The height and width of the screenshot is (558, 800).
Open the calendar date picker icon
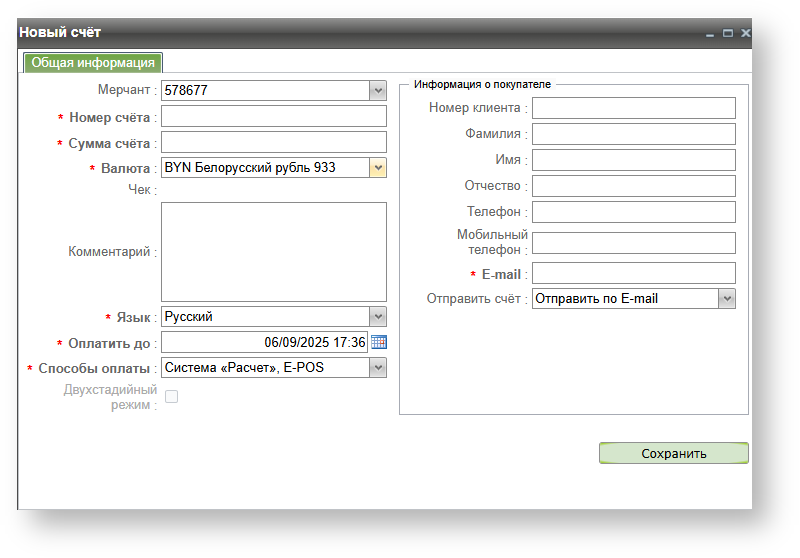click(x=378, y=342)
